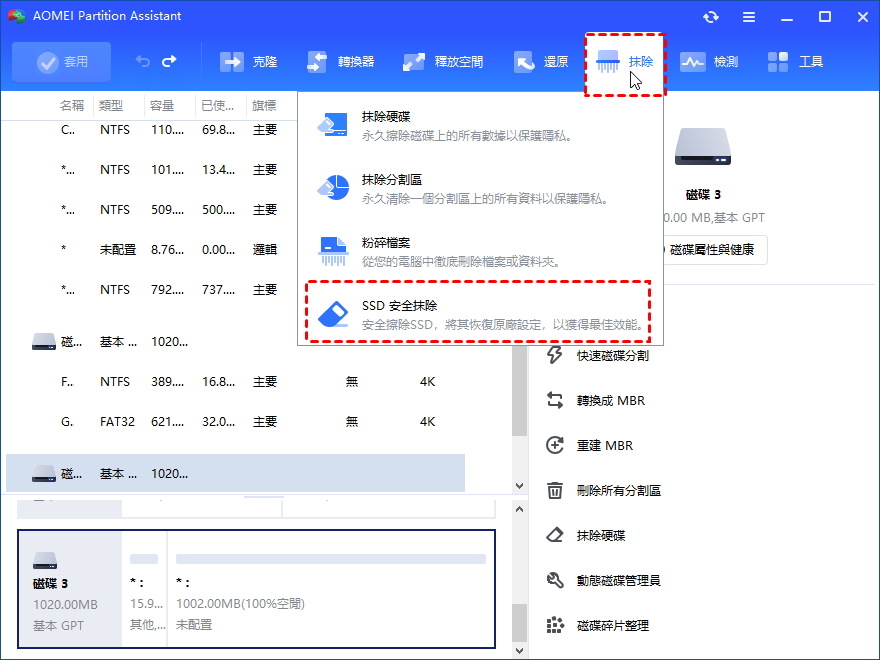Click the 抹除硬碟 disk icon in the menu
The height and width of the screenshot is (660, 880).
click(333, 125)
